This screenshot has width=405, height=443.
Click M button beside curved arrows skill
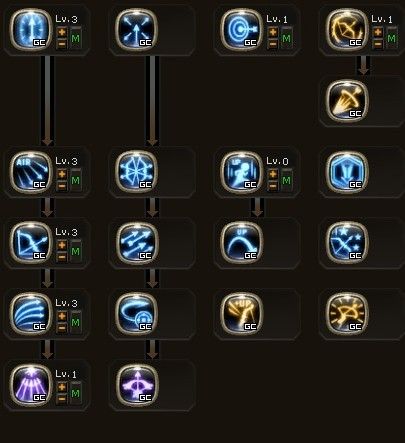point(76,322)
